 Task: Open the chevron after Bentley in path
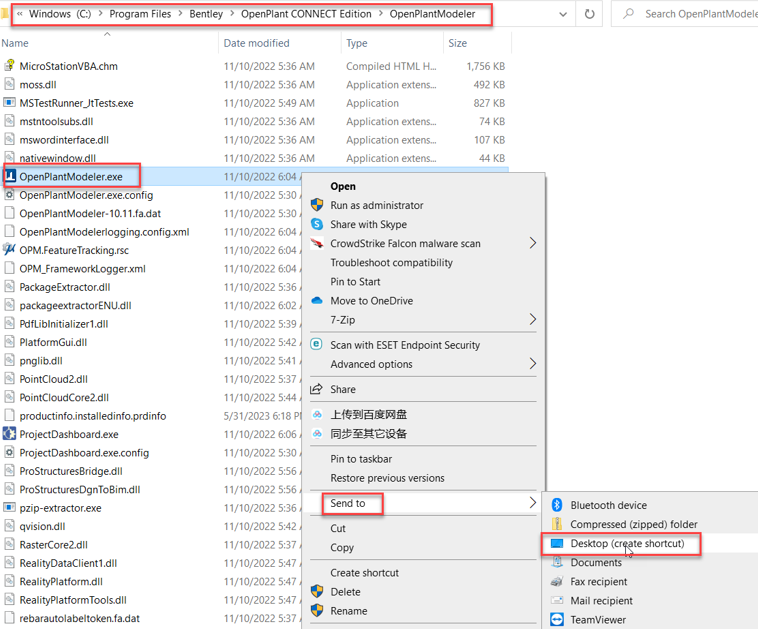point(232,14)
